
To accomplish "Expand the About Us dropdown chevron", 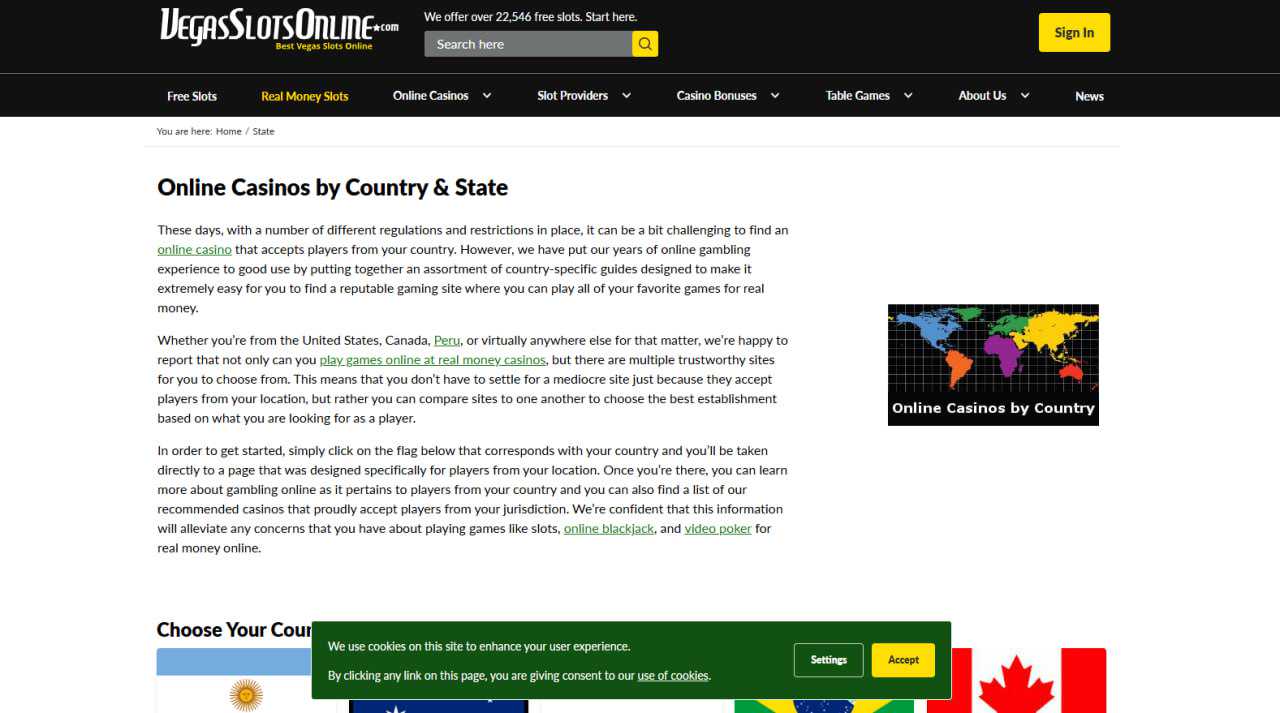I will 1025,96.
